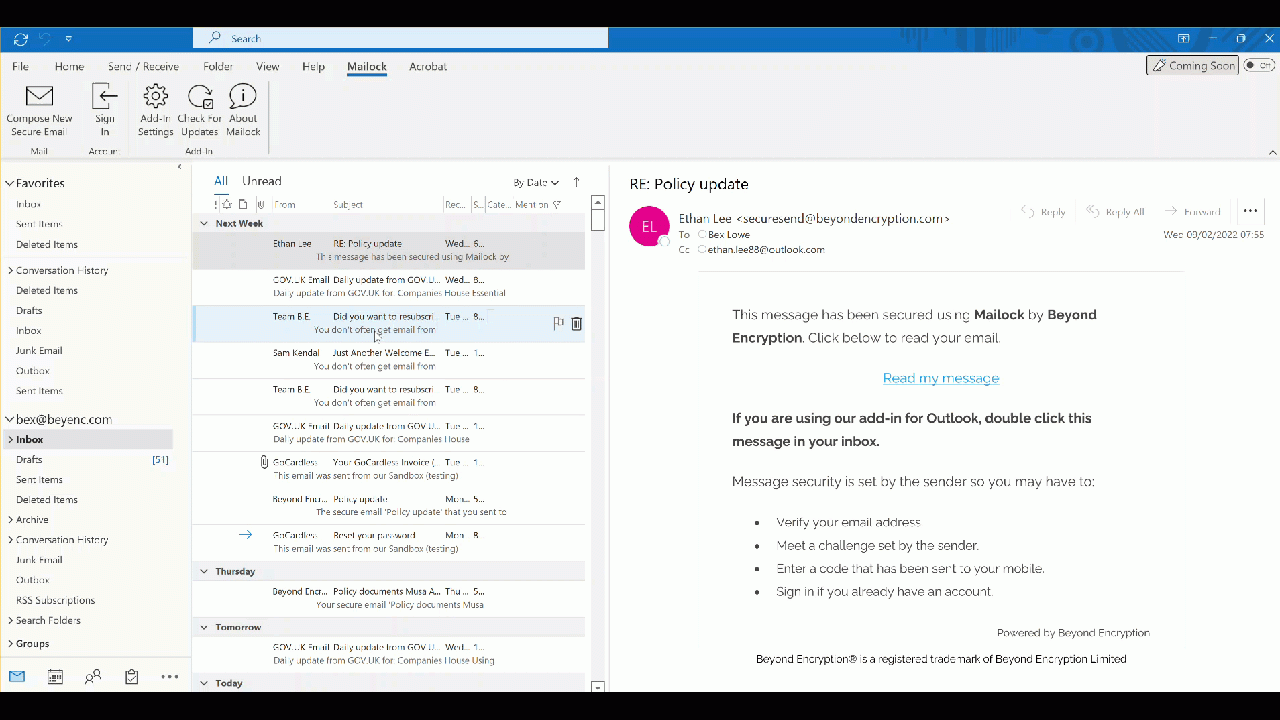Open the Calendar view in navigation bar
Image resolution: width=1280 pixels, height=720 pixels.
[55, 677]
